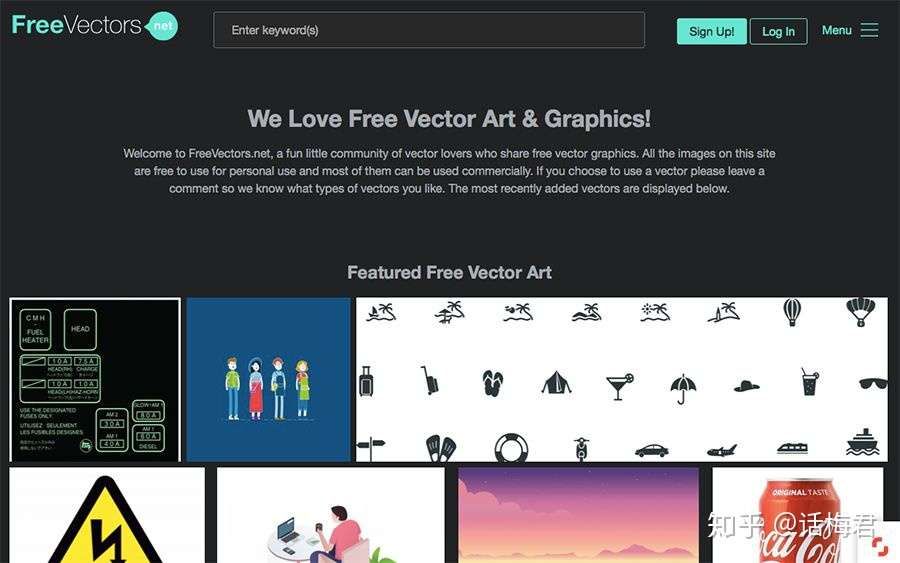The image size is (900, 563).
Task: Select the camping tent icon
Action: [x=556, y=382]
